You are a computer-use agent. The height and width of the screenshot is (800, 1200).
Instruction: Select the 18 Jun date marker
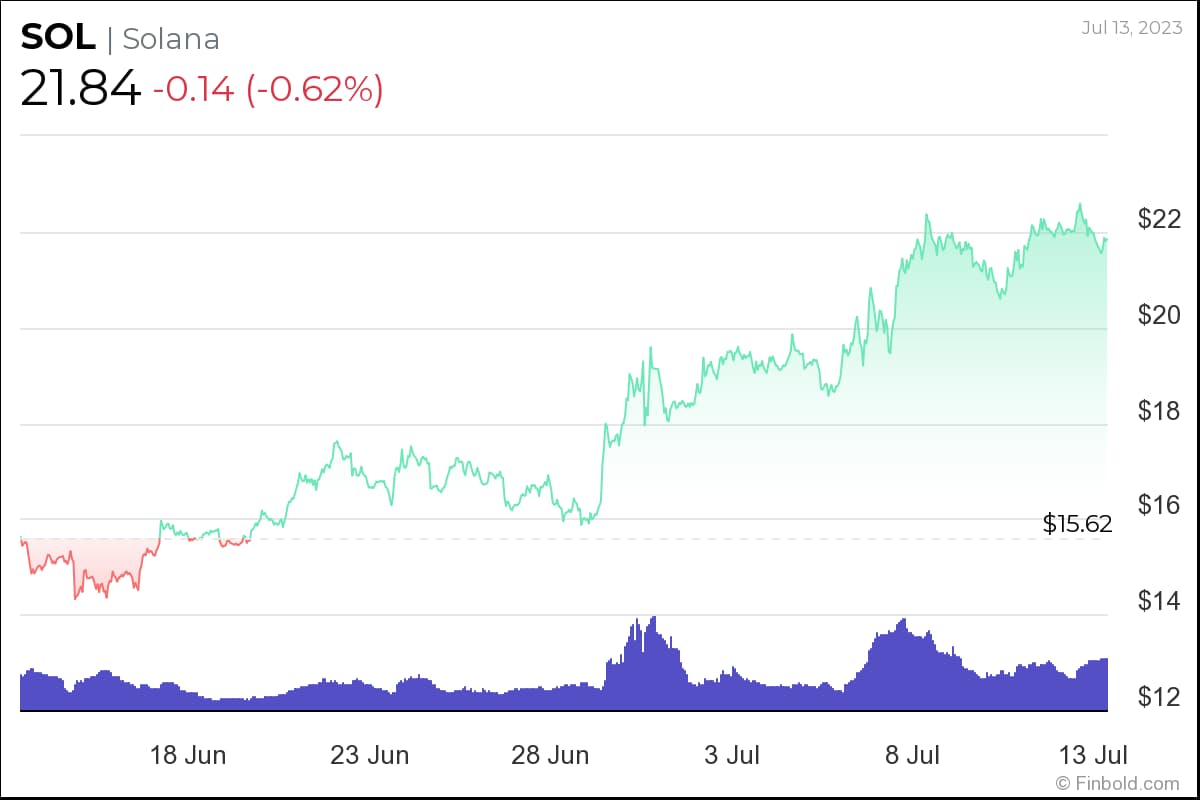tap(188, 755)
